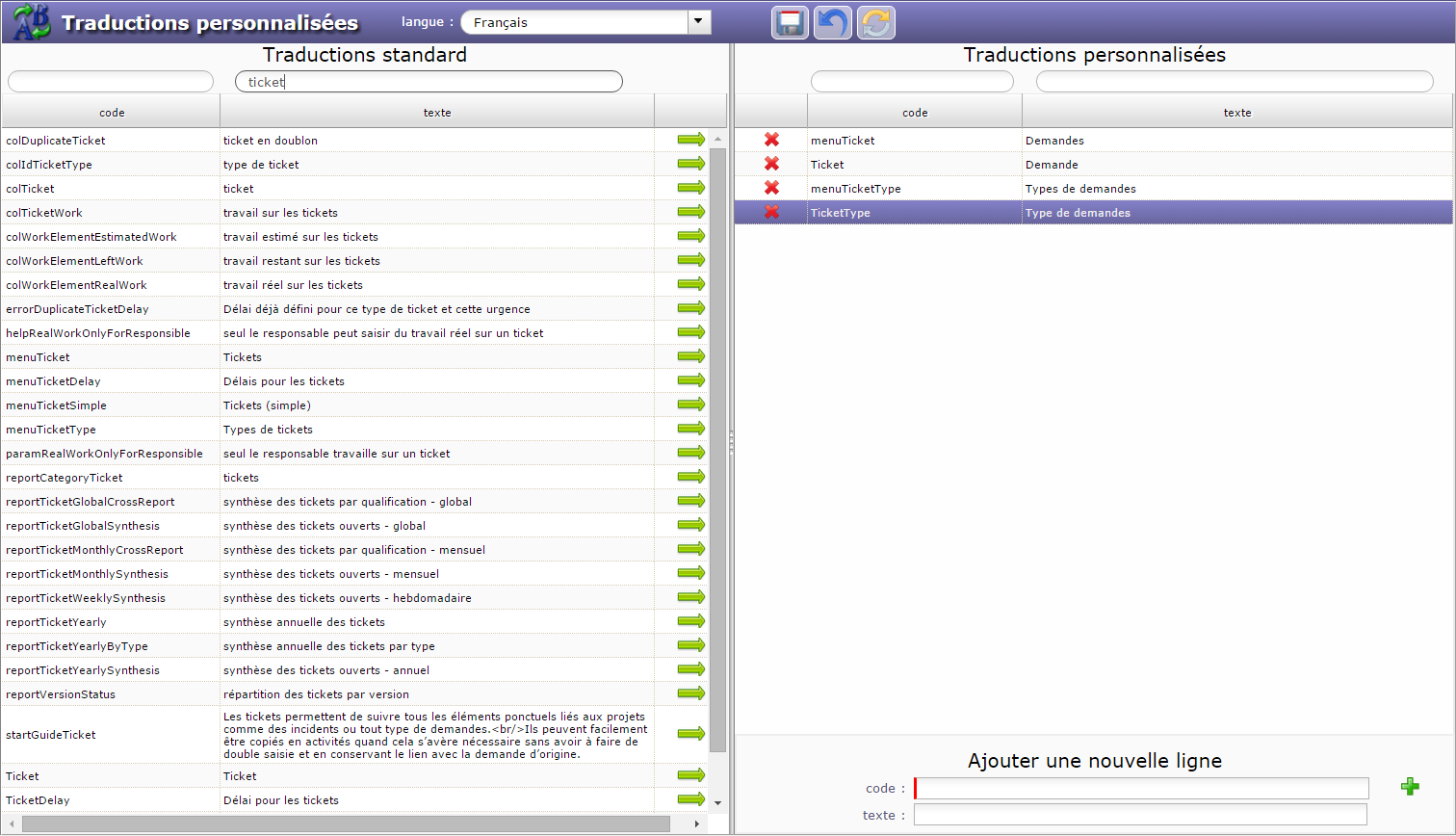This screenshot has width=1456, height=836.
Task: Sort standard translations by code column
Action: [112, 113]
